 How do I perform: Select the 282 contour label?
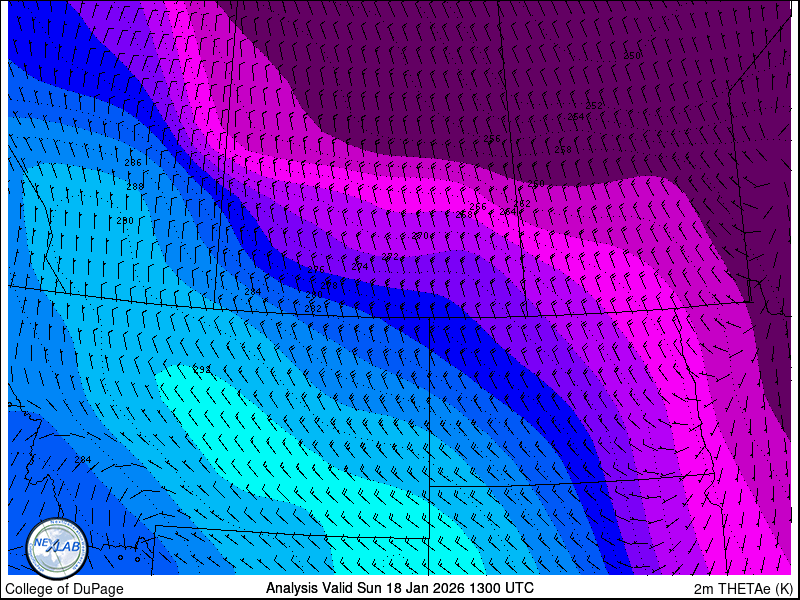click(x=313, y=309)
